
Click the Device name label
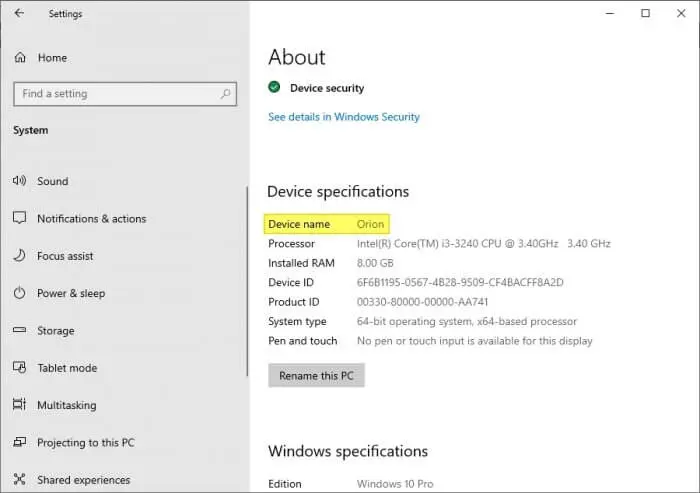point(299,224)
